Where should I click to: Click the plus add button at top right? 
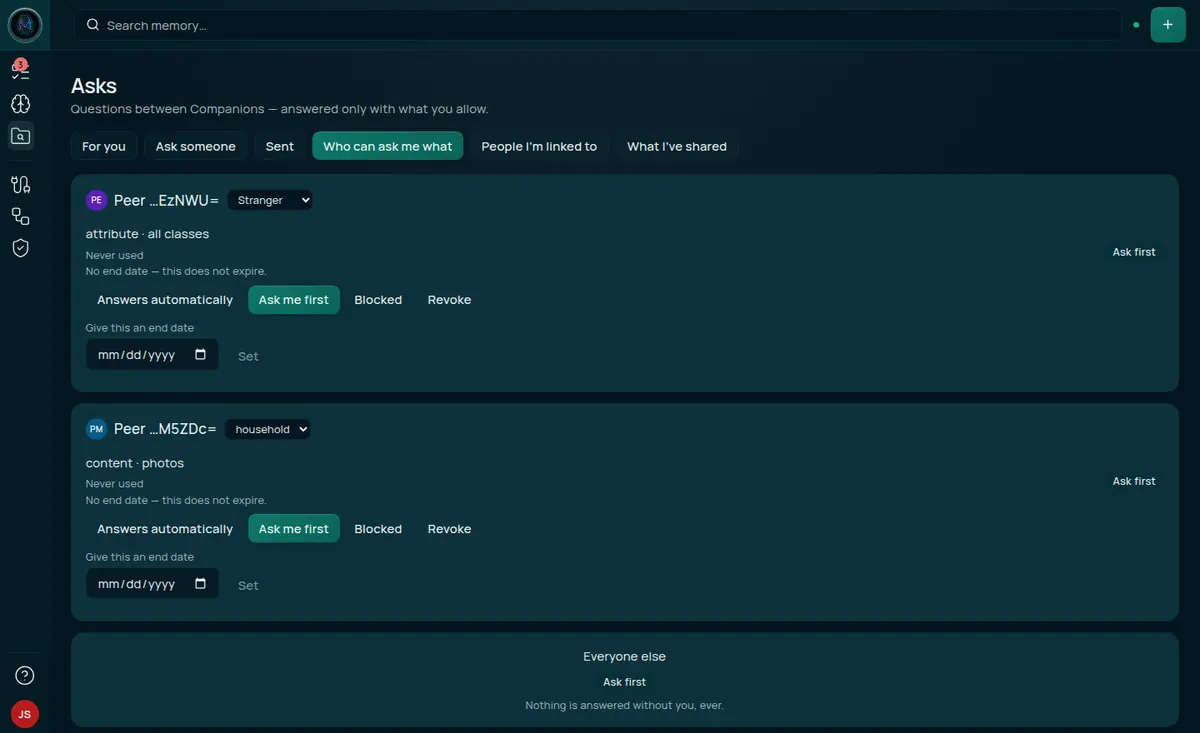tap(1168, 25)
